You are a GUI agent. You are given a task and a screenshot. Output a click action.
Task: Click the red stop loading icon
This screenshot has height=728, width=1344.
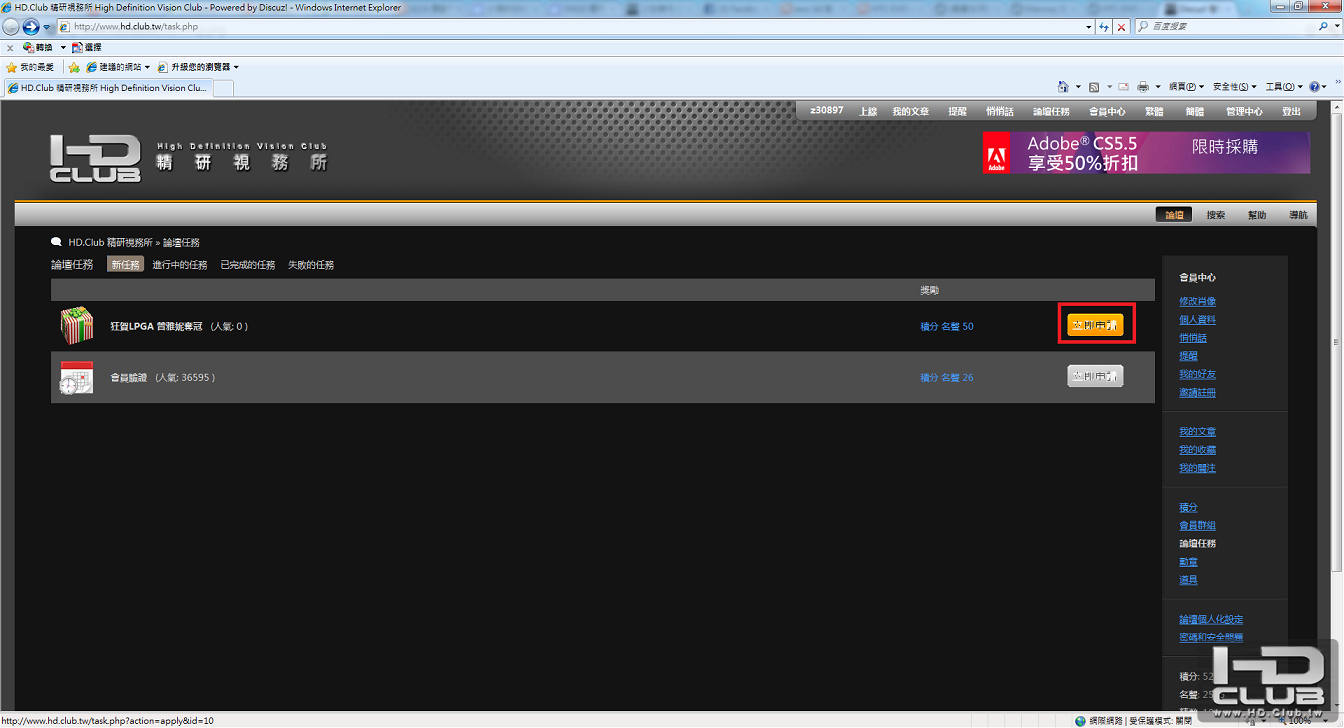1122,27
